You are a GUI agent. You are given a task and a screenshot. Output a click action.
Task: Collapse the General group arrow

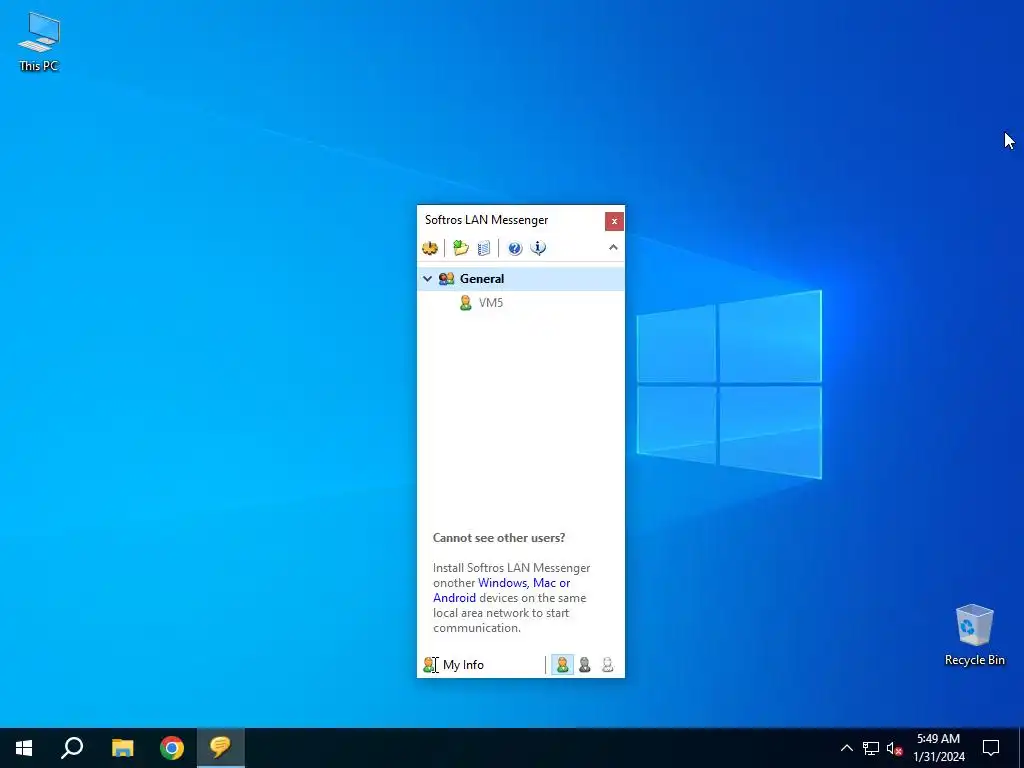tap(428, 279)
